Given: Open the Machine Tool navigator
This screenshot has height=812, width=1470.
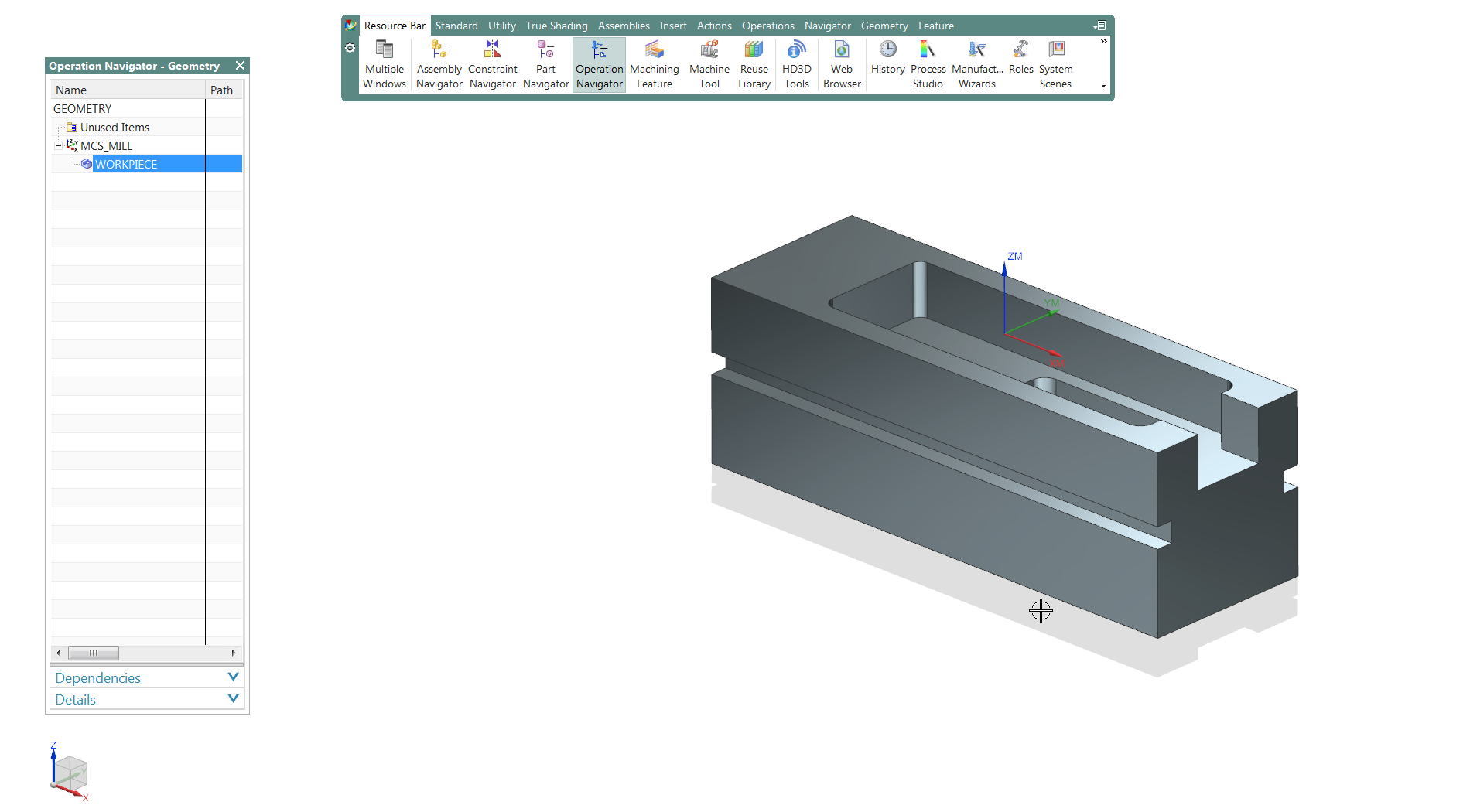Looking at the screenshot, I should pos(709,65).
